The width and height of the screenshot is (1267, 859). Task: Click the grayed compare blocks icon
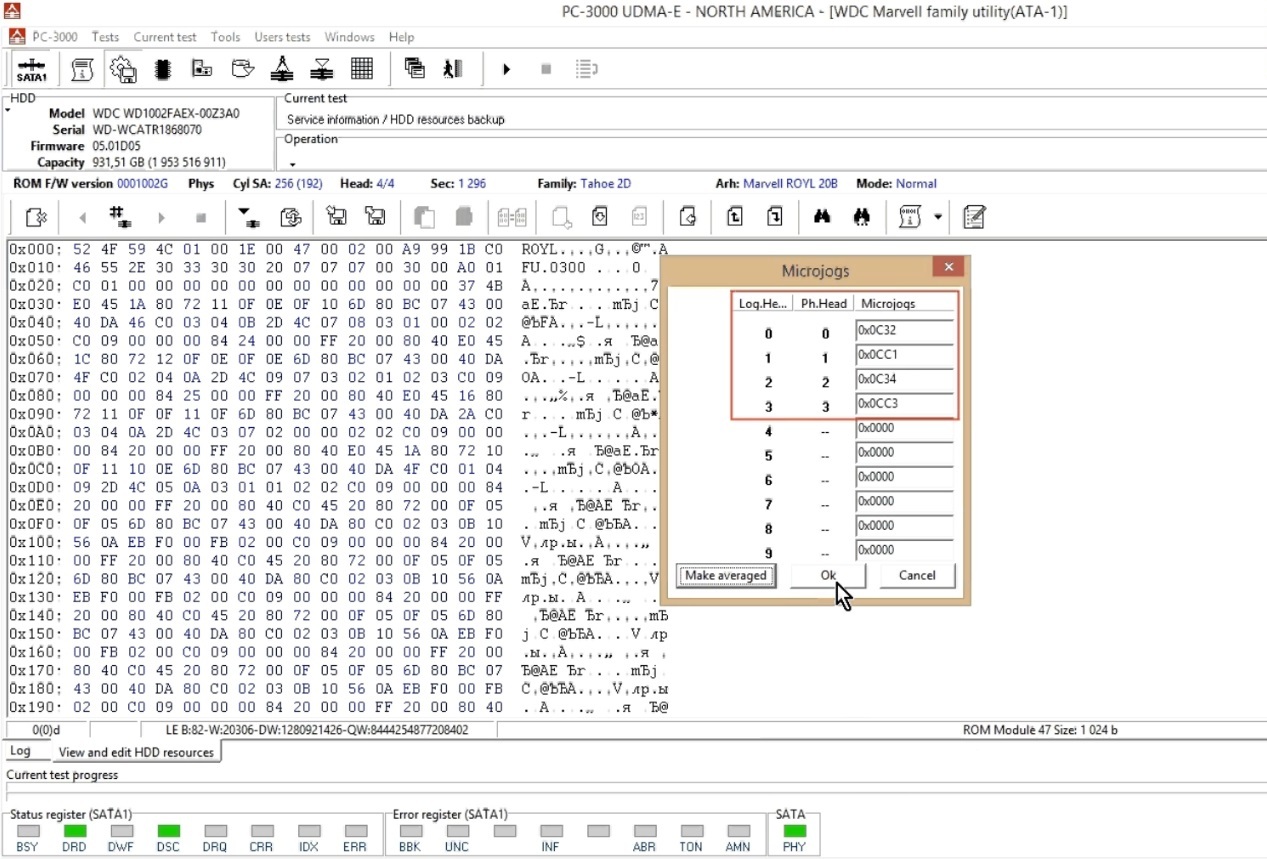pyautogui.click(x=512, y=216)
